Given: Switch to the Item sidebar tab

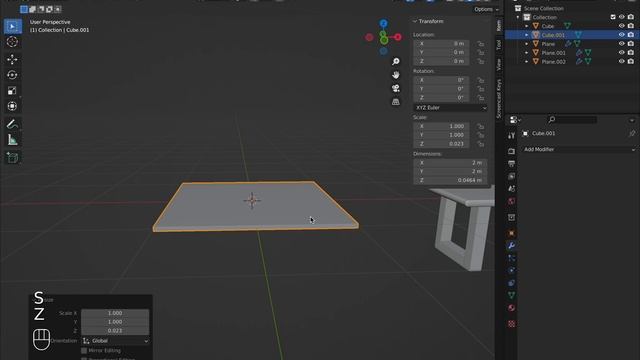Looking at the screenshot, I should (x=499, y=26).
